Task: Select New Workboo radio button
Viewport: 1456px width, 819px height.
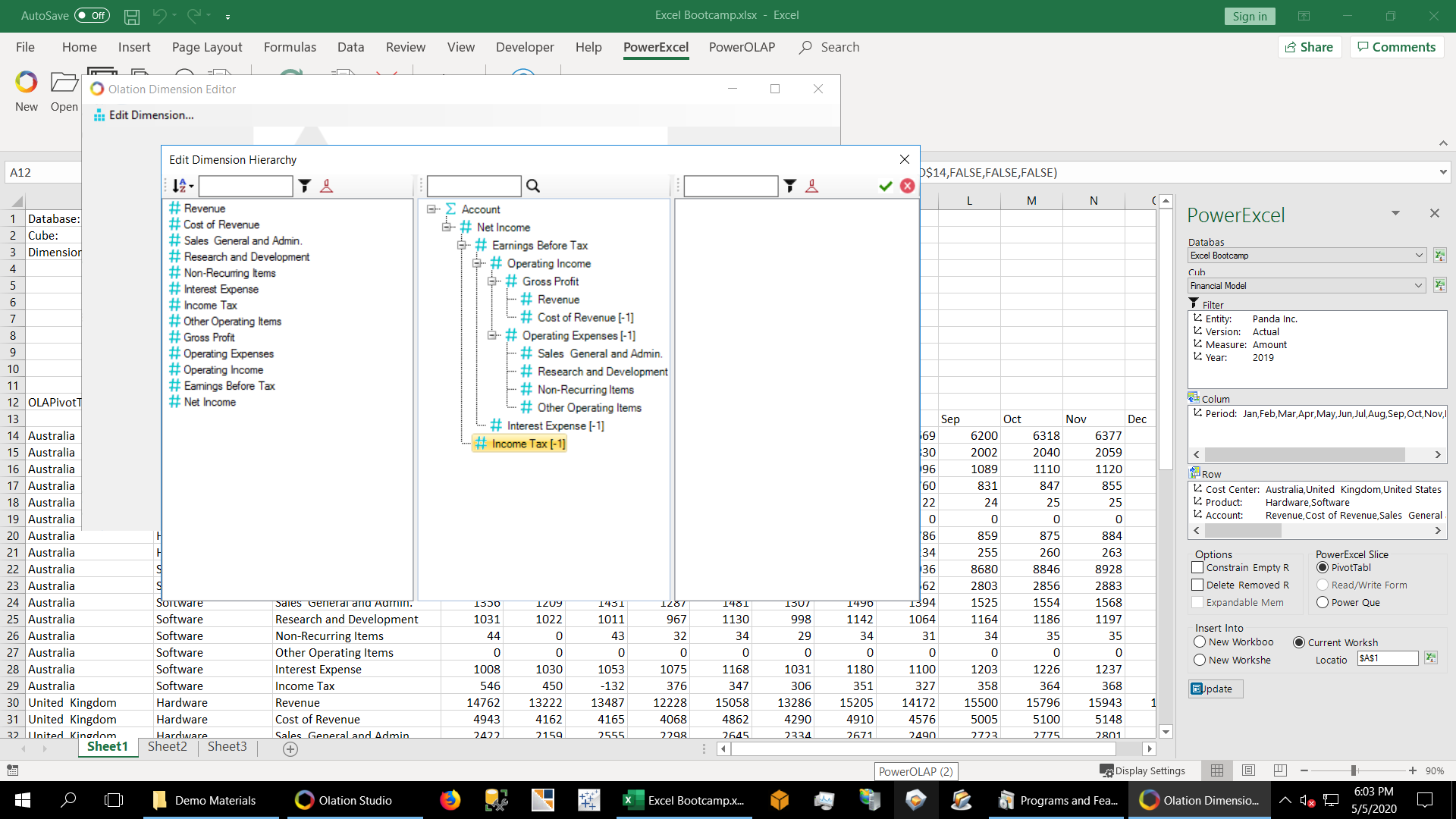Action: click(1200, 642)
